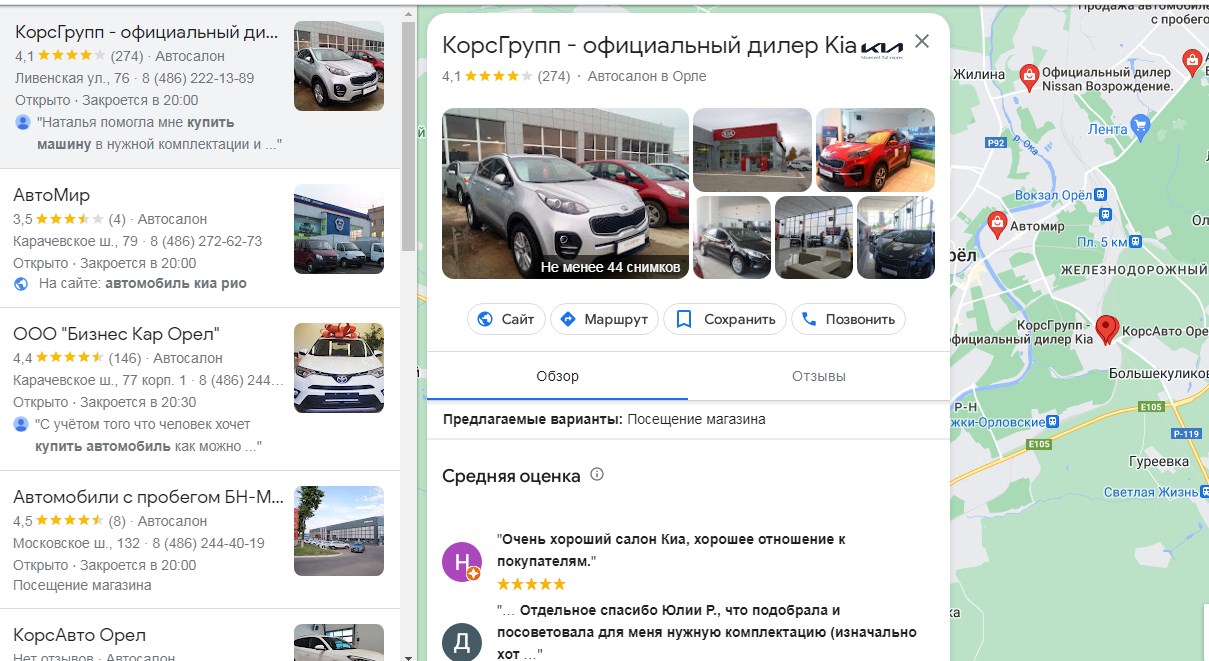Click the Вокзал Орёл train station icon
This screenshot has width=1209, height=661.
point(1104,214)
